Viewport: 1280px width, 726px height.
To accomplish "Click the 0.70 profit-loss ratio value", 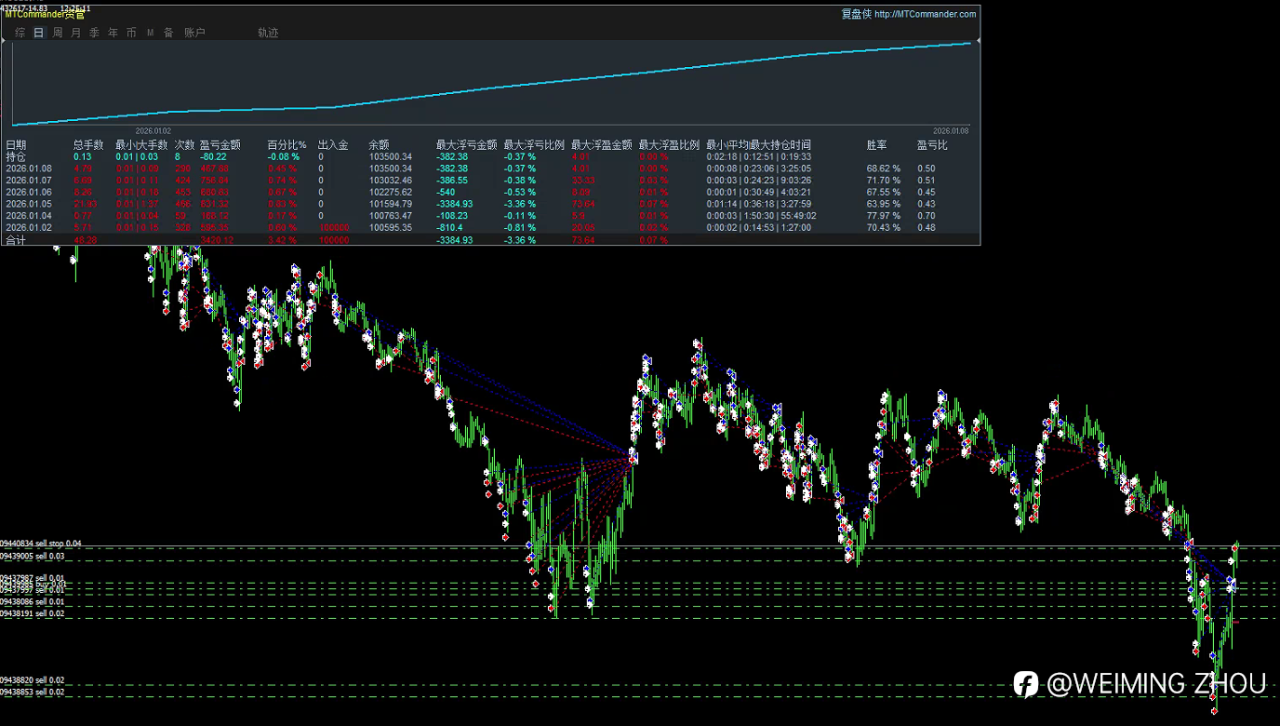I will coord(926,216).
